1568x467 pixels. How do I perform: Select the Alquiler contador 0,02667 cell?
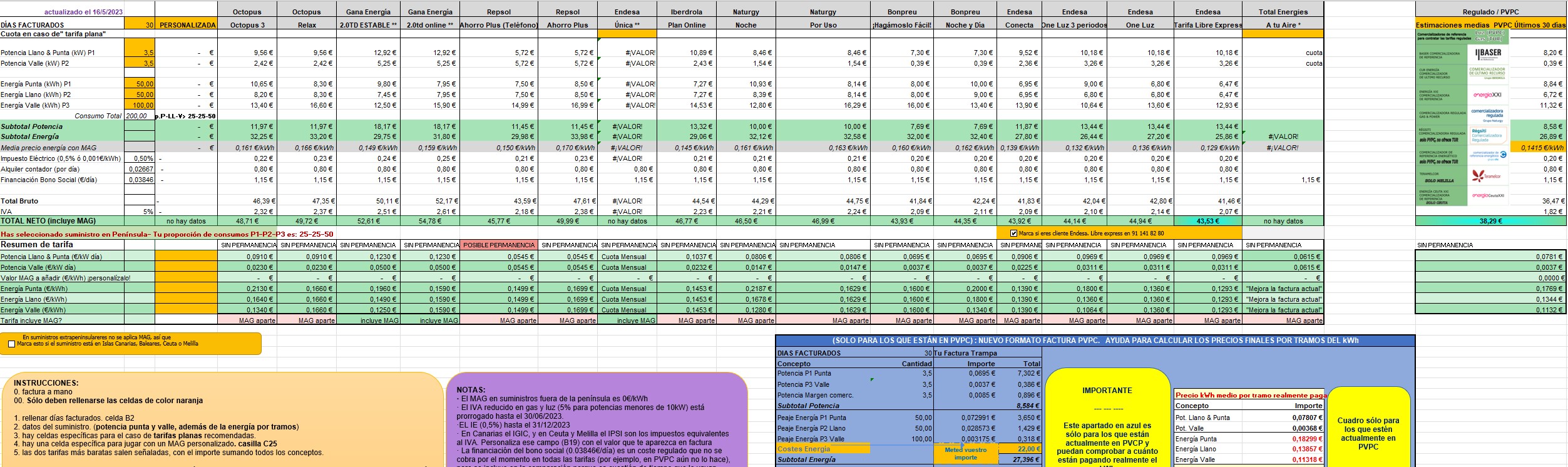coord(140,169)
